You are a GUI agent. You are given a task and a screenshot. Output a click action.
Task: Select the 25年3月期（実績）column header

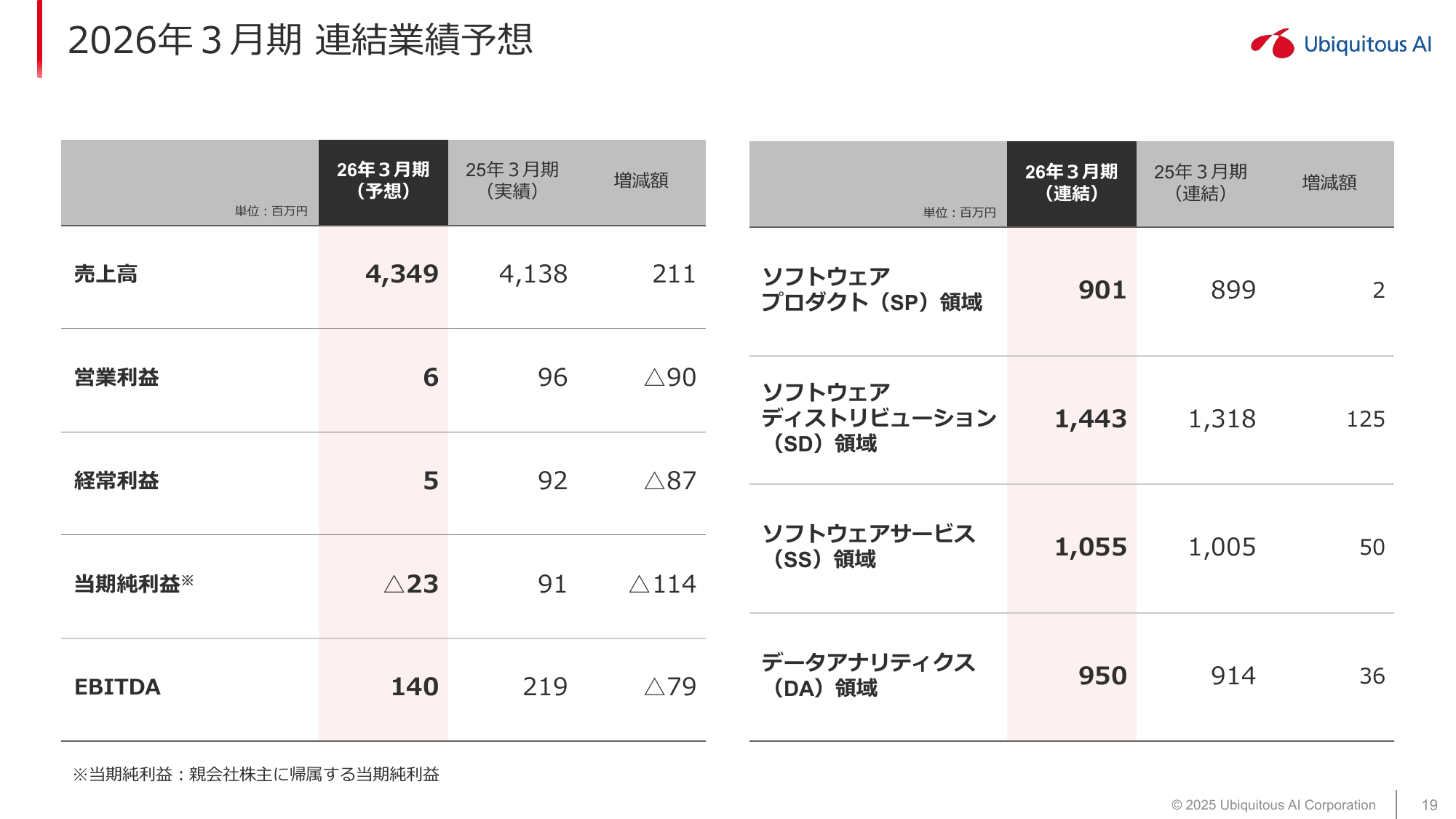512,181
